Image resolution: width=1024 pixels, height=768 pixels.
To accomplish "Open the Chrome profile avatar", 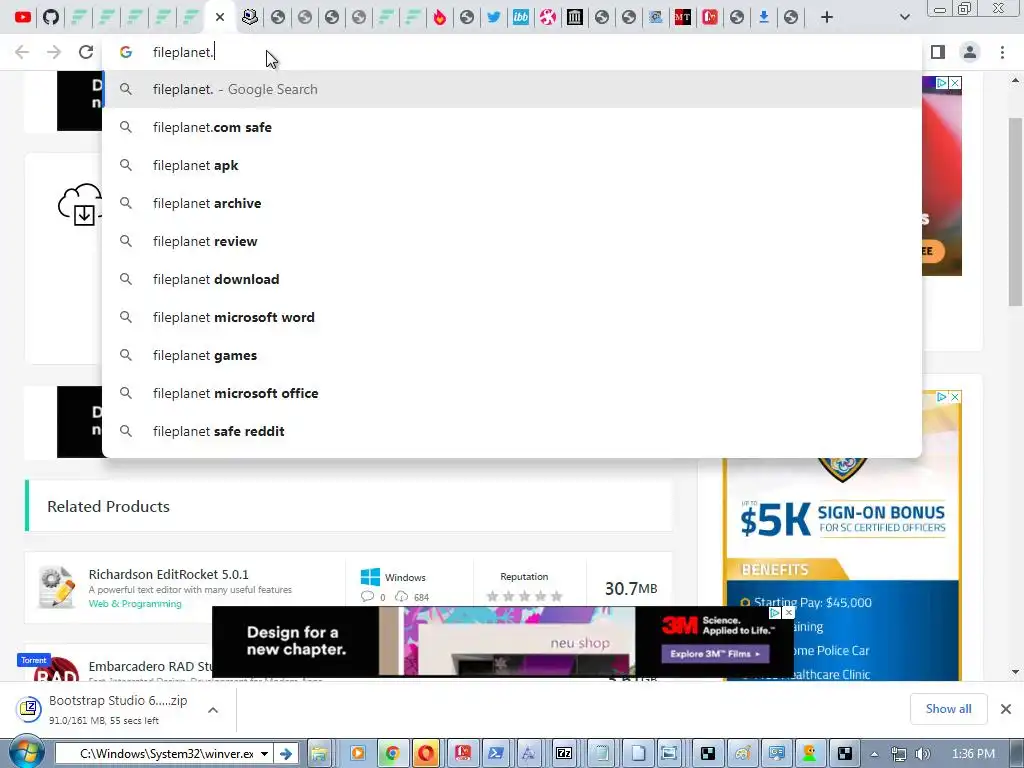I will point(970,52).
